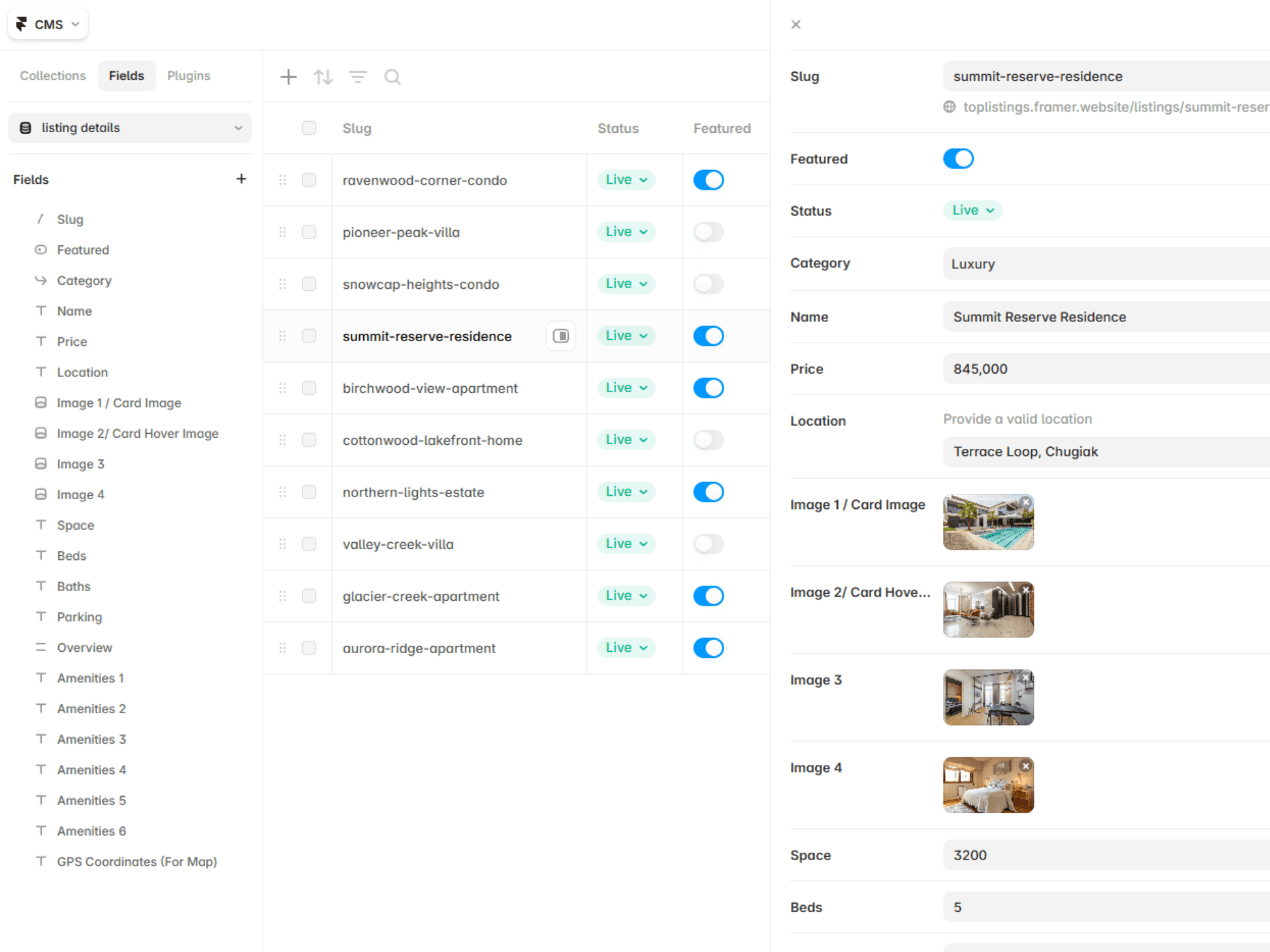Select checkbox for birchwood-view-apartment
The image size is (1270, 952).
tap(309, 388)
